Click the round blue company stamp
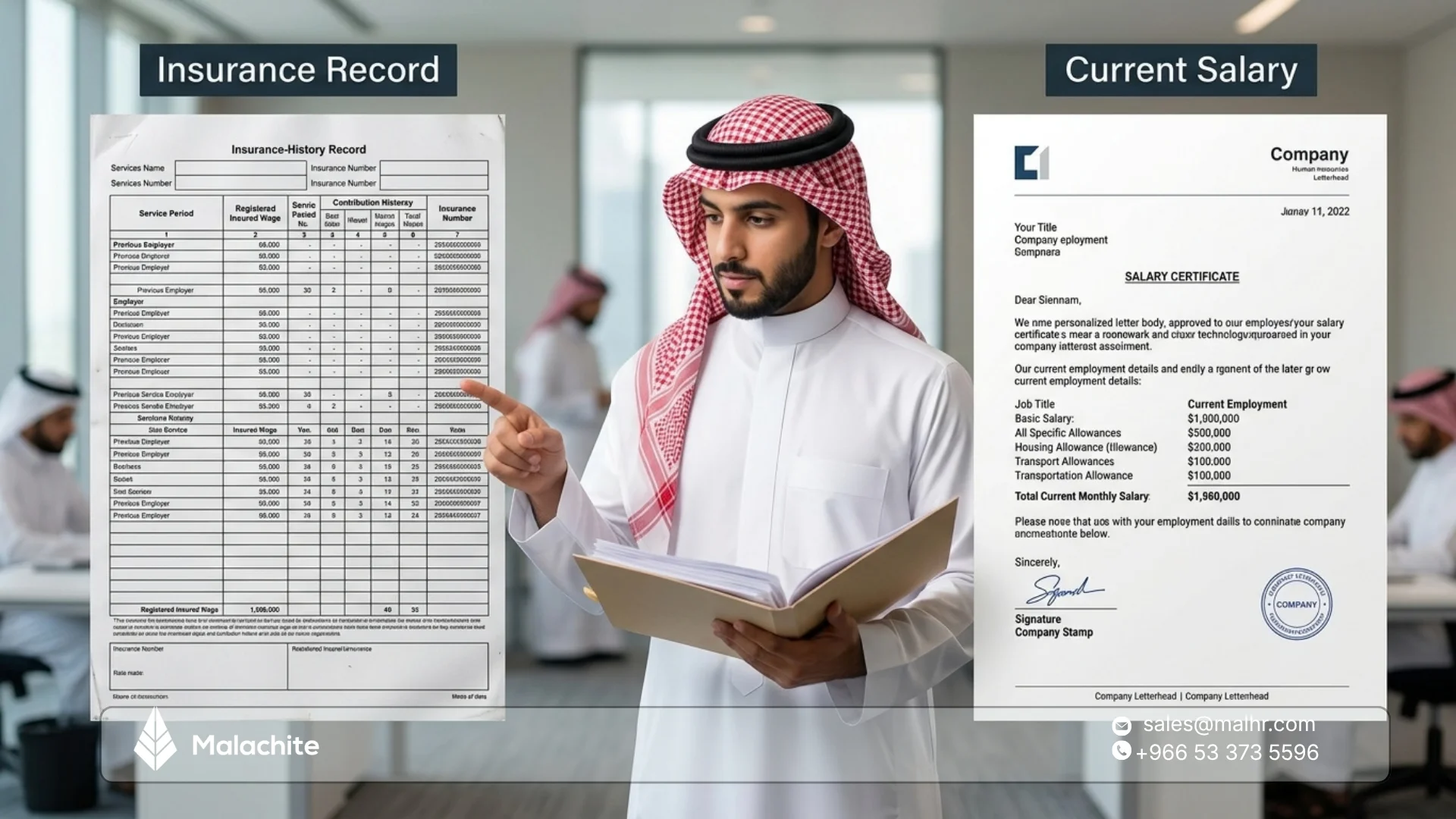Viewport: 1456px width, 819px height. pyautogui.click(x=1296, y=604)
